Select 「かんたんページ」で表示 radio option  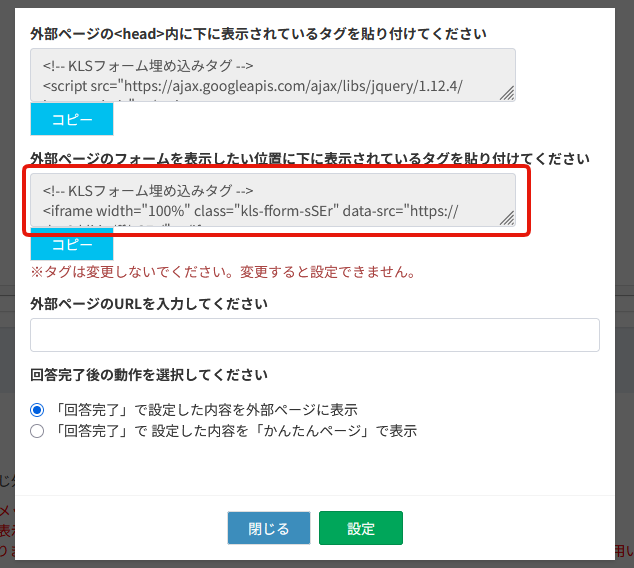pyautogui.click(x=37, y=431)
